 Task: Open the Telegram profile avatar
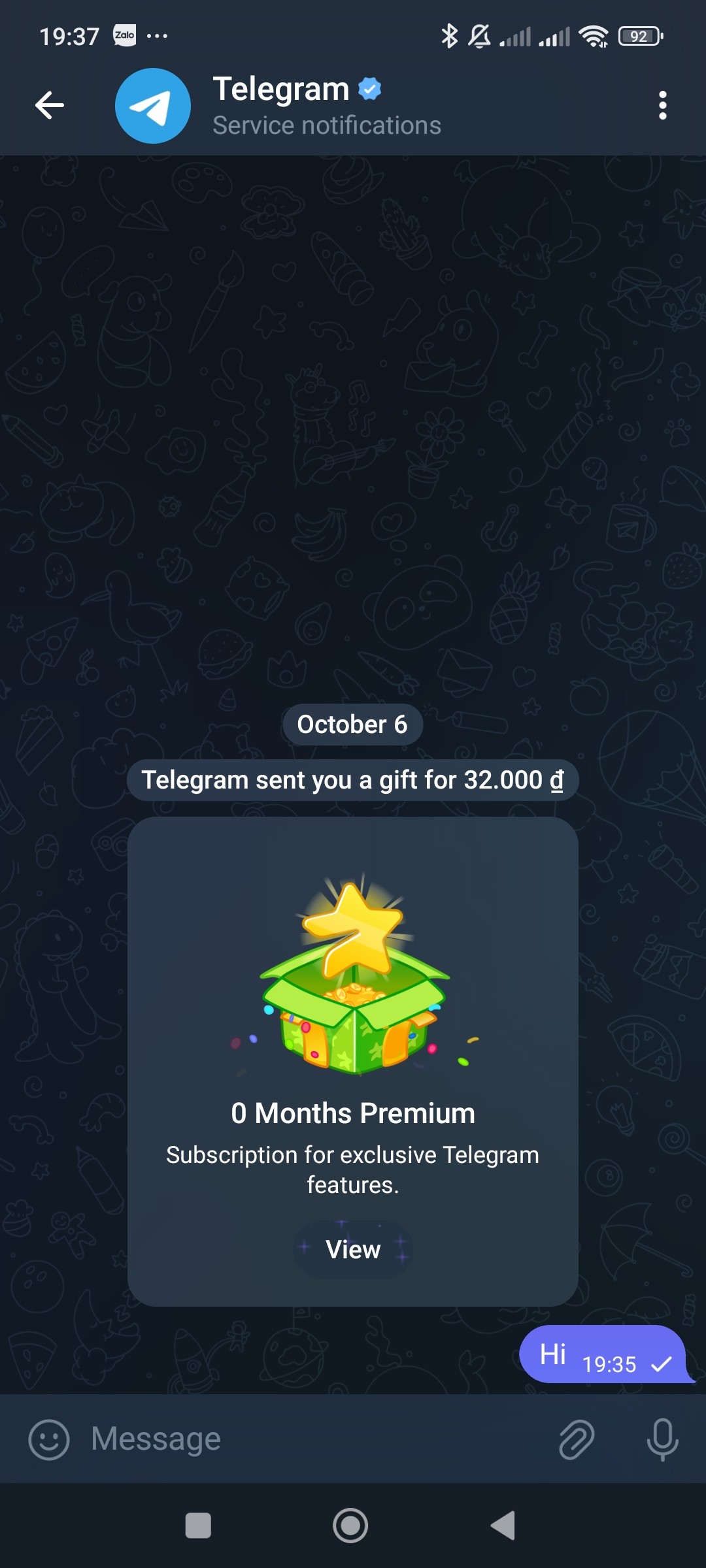(x=153, y=106)
